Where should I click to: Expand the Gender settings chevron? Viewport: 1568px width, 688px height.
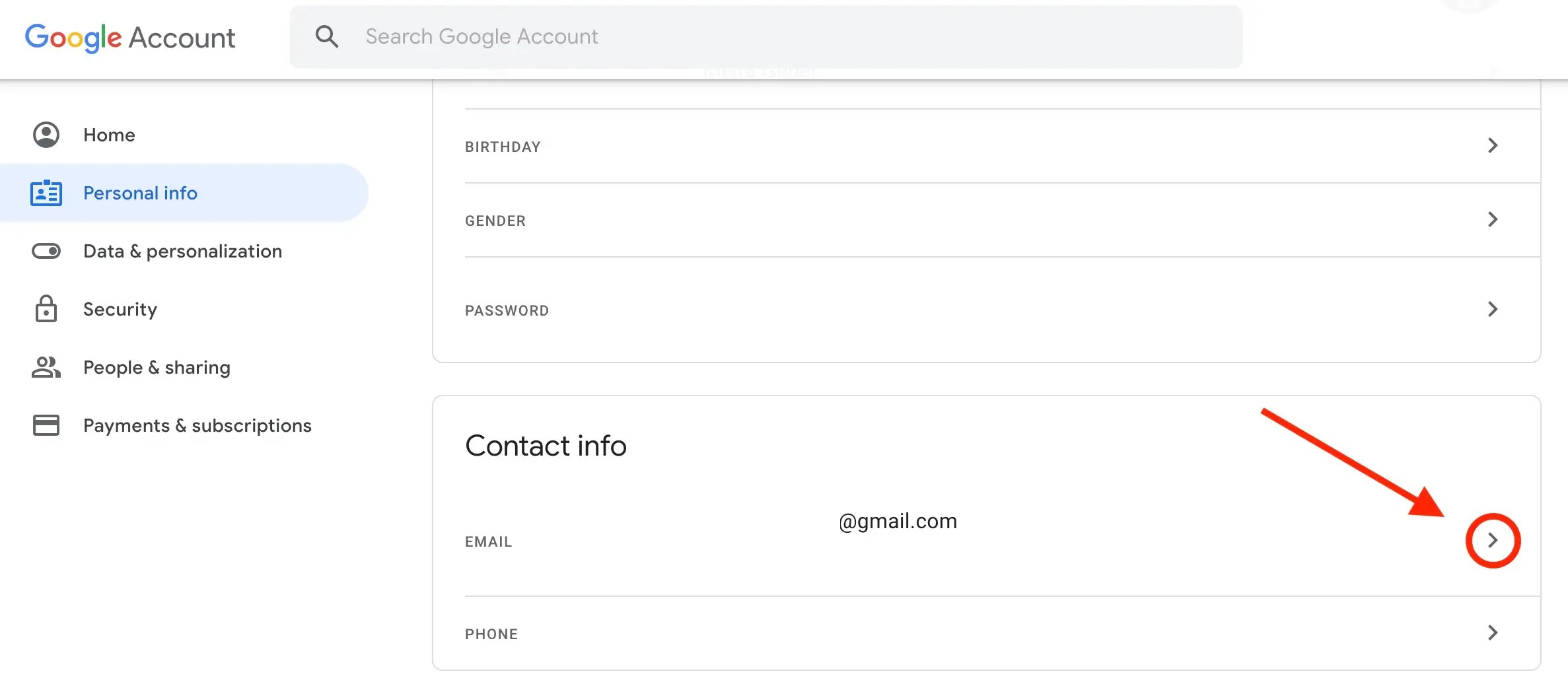coord(1493,220)
